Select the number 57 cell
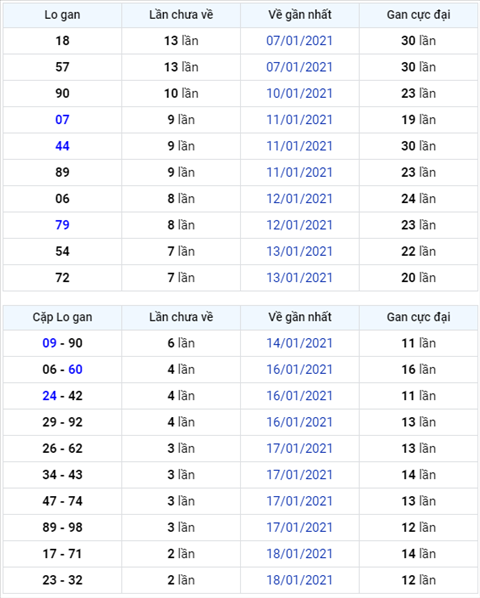 pos(62,67)
